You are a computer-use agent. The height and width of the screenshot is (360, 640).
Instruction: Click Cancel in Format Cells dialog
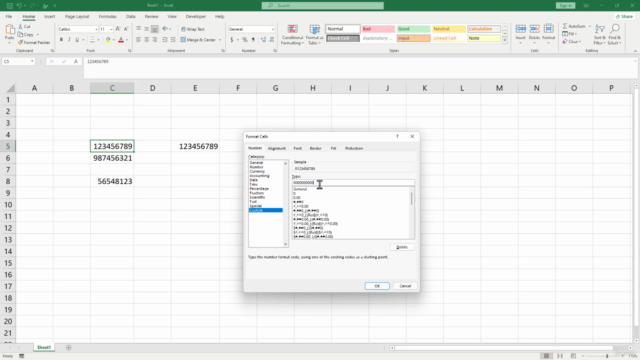(x=405, y=286)
